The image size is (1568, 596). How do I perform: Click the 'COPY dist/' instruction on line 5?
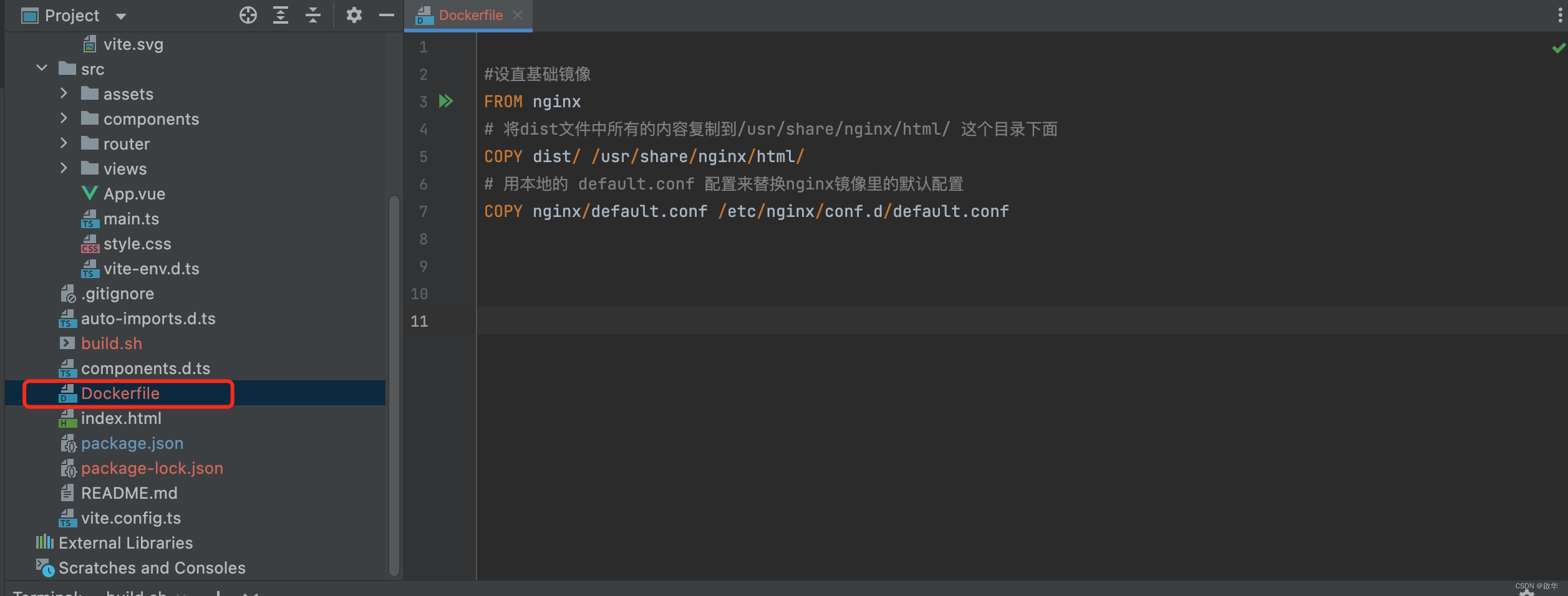click(x=644, y=156)
